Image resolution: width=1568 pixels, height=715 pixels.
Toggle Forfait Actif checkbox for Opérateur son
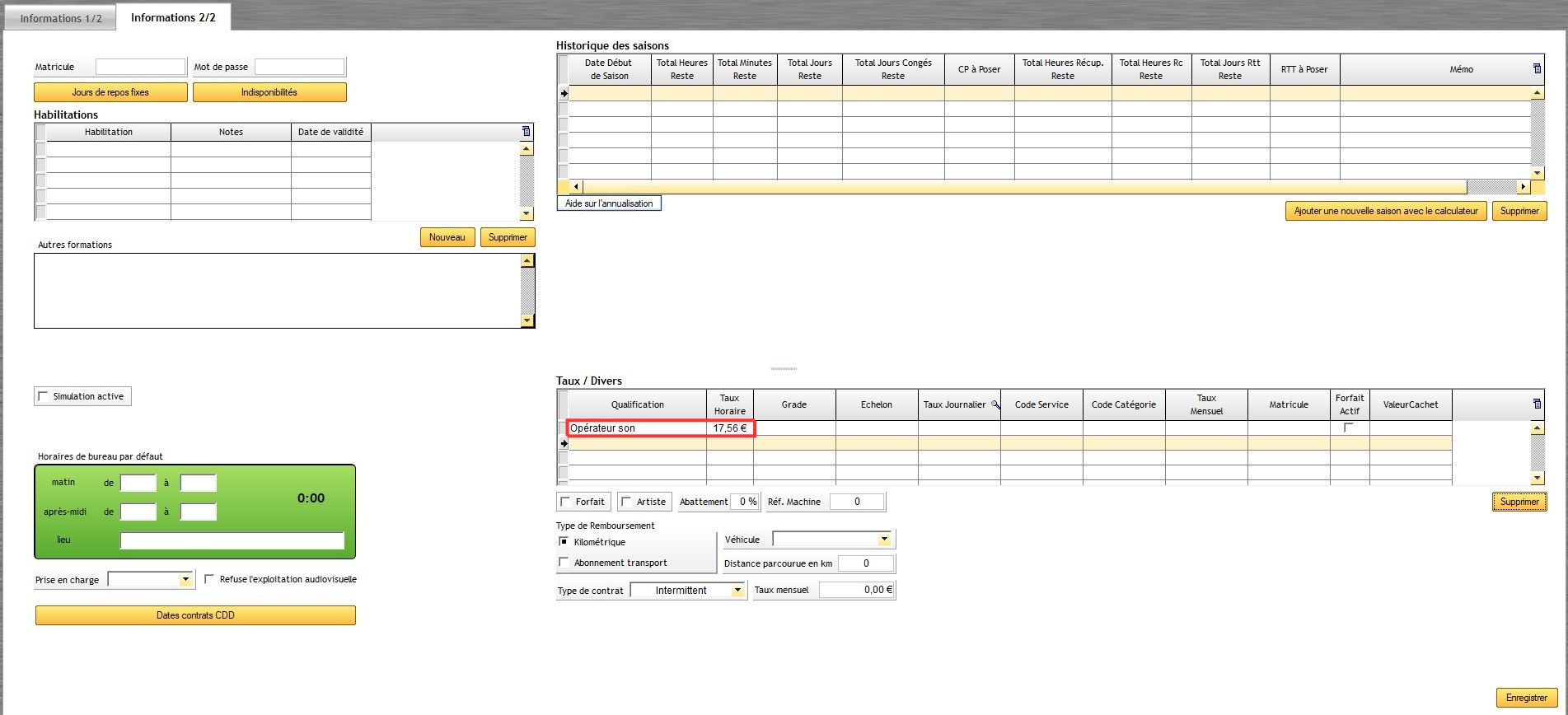tap(1349, 428)
